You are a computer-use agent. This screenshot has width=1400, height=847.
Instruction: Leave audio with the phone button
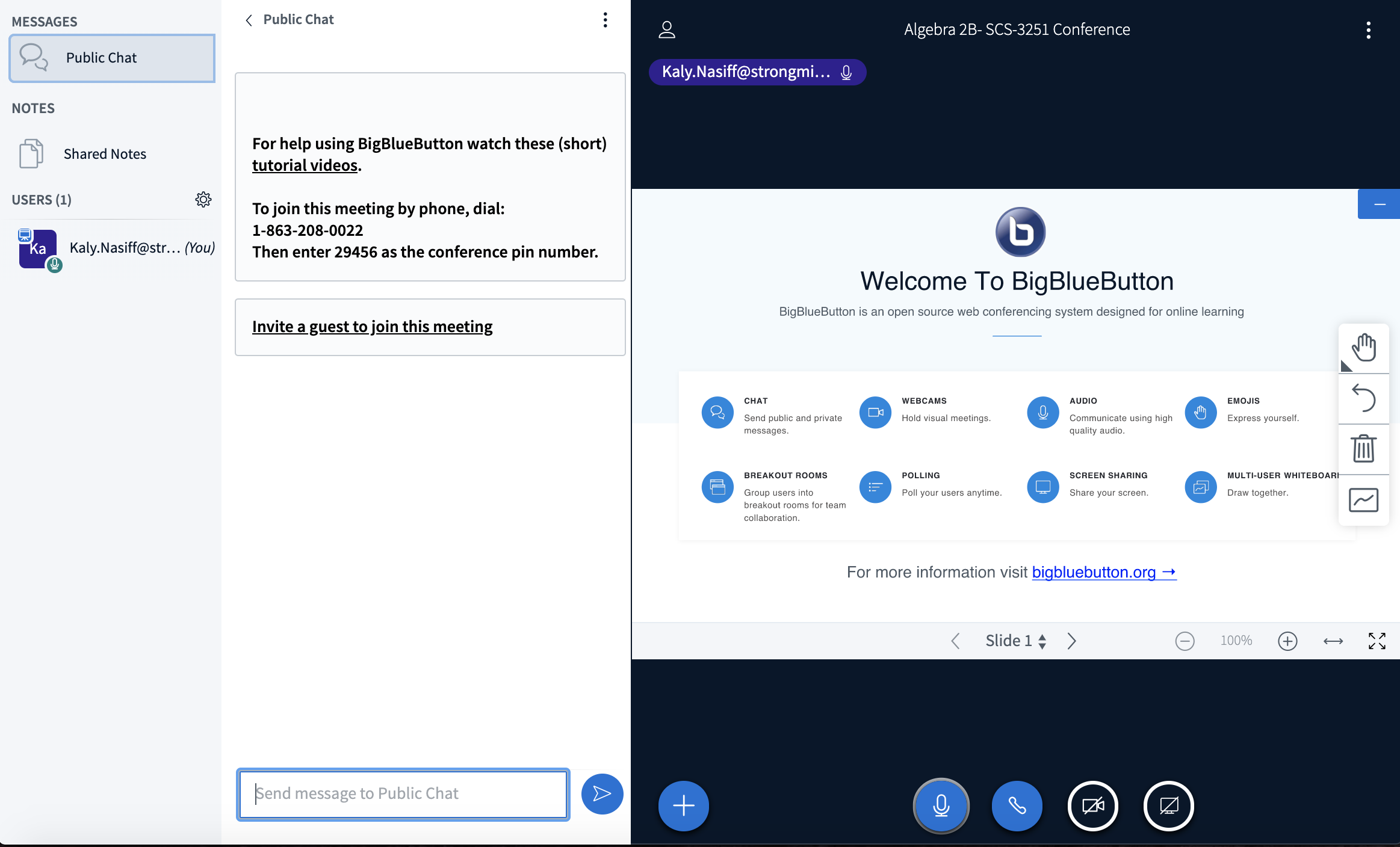click(x=1017, y=805)
